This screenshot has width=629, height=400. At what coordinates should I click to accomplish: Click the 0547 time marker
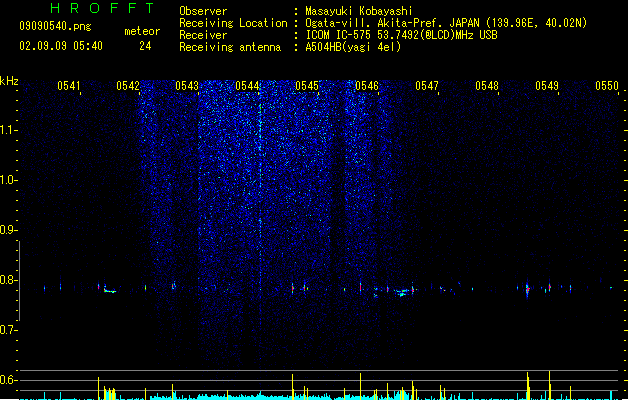427,85
